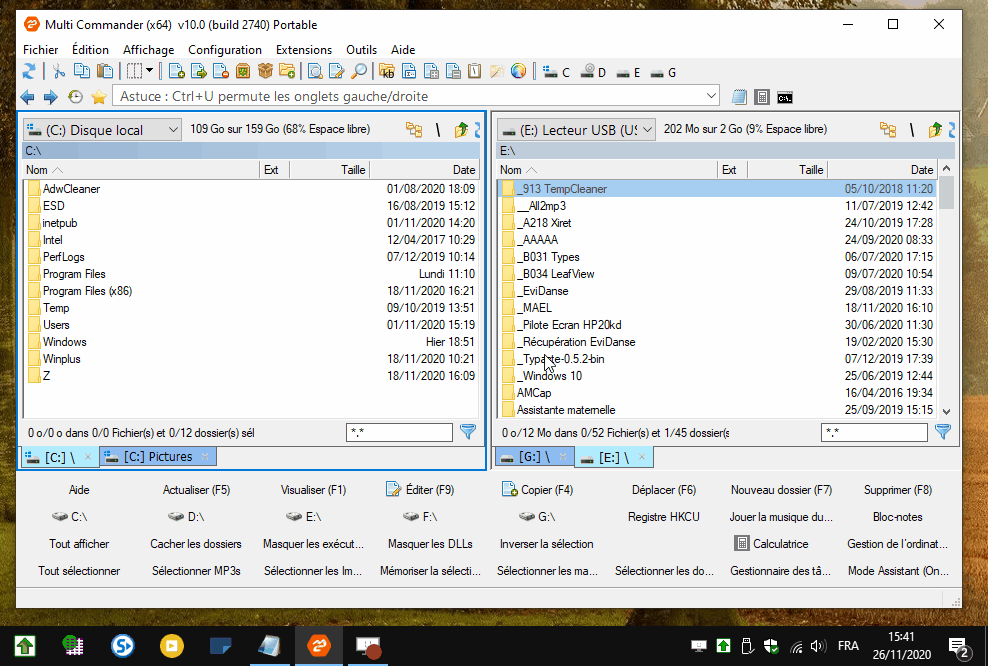
Task: Open the Outils menu
Action: click(361, 50)
